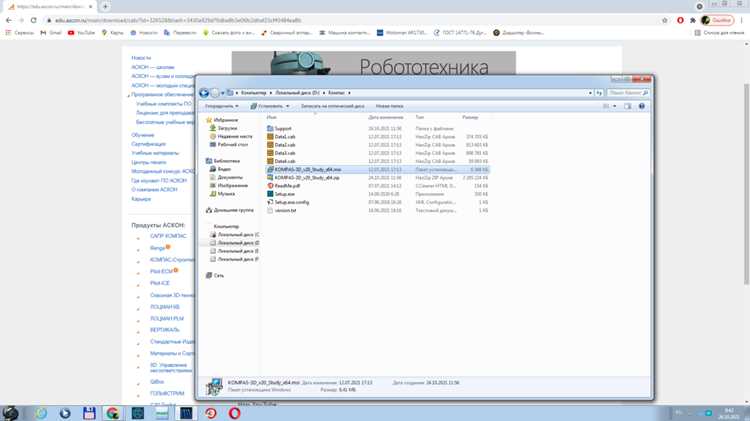Image resolution: width=750 pixels, height=421 pixels.
Task: Sort files by the Имя column header
Action: (272, 117)
